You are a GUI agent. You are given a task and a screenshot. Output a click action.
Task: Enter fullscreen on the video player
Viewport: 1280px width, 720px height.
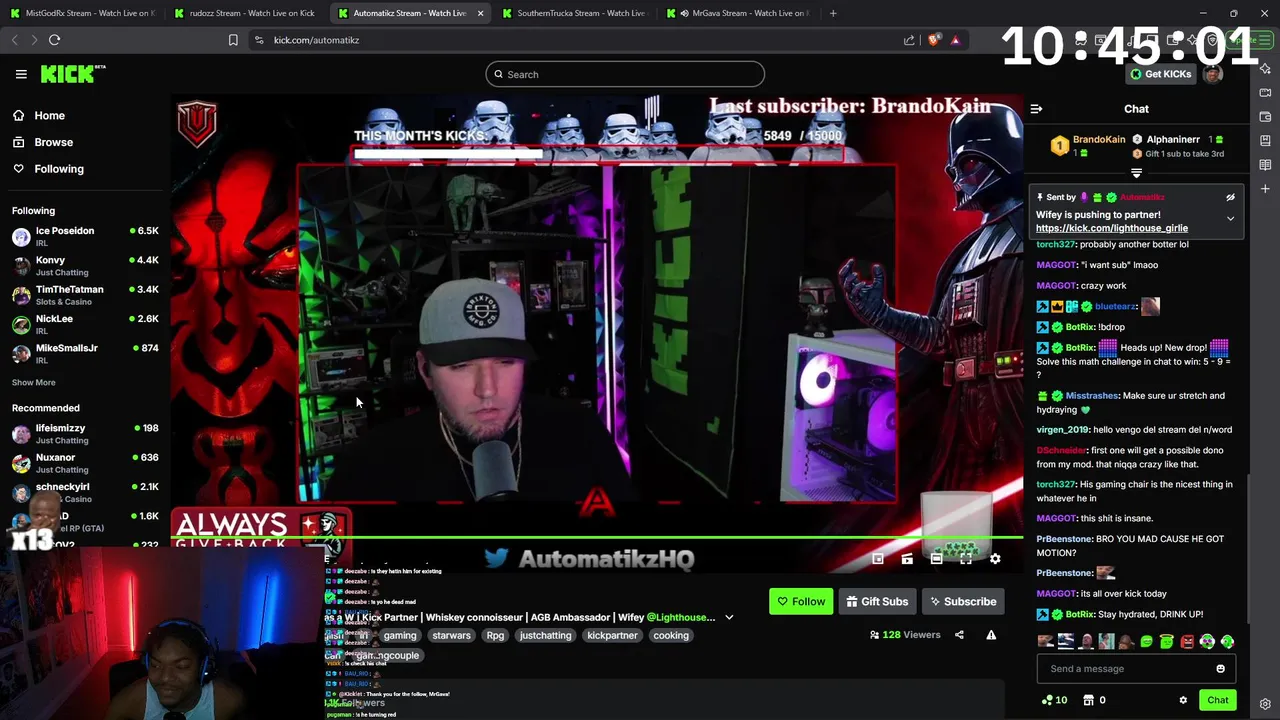[x=966, y=559]
